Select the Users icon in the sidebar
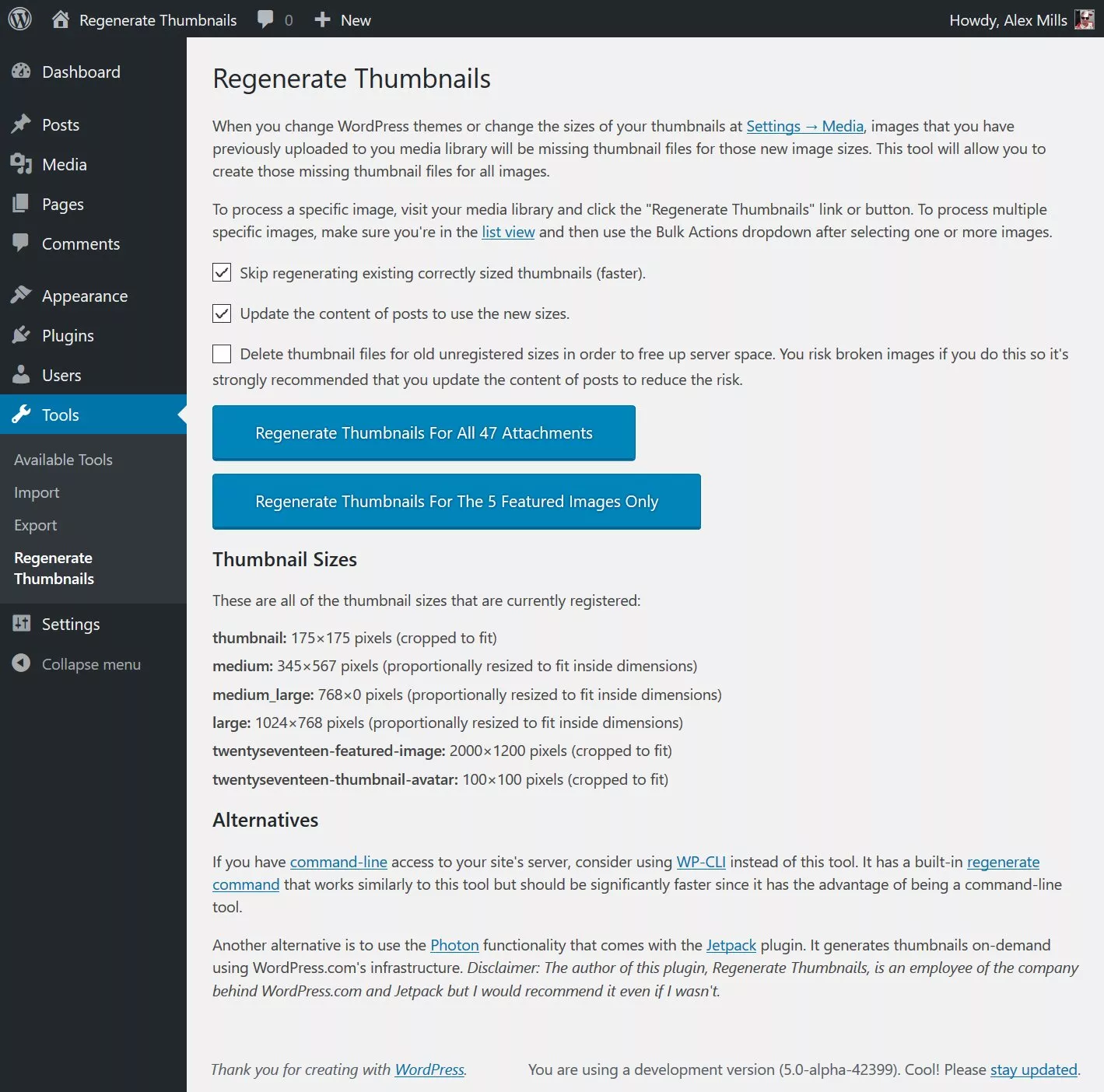The image size is (1104, 1092). (x=22, y=375)
